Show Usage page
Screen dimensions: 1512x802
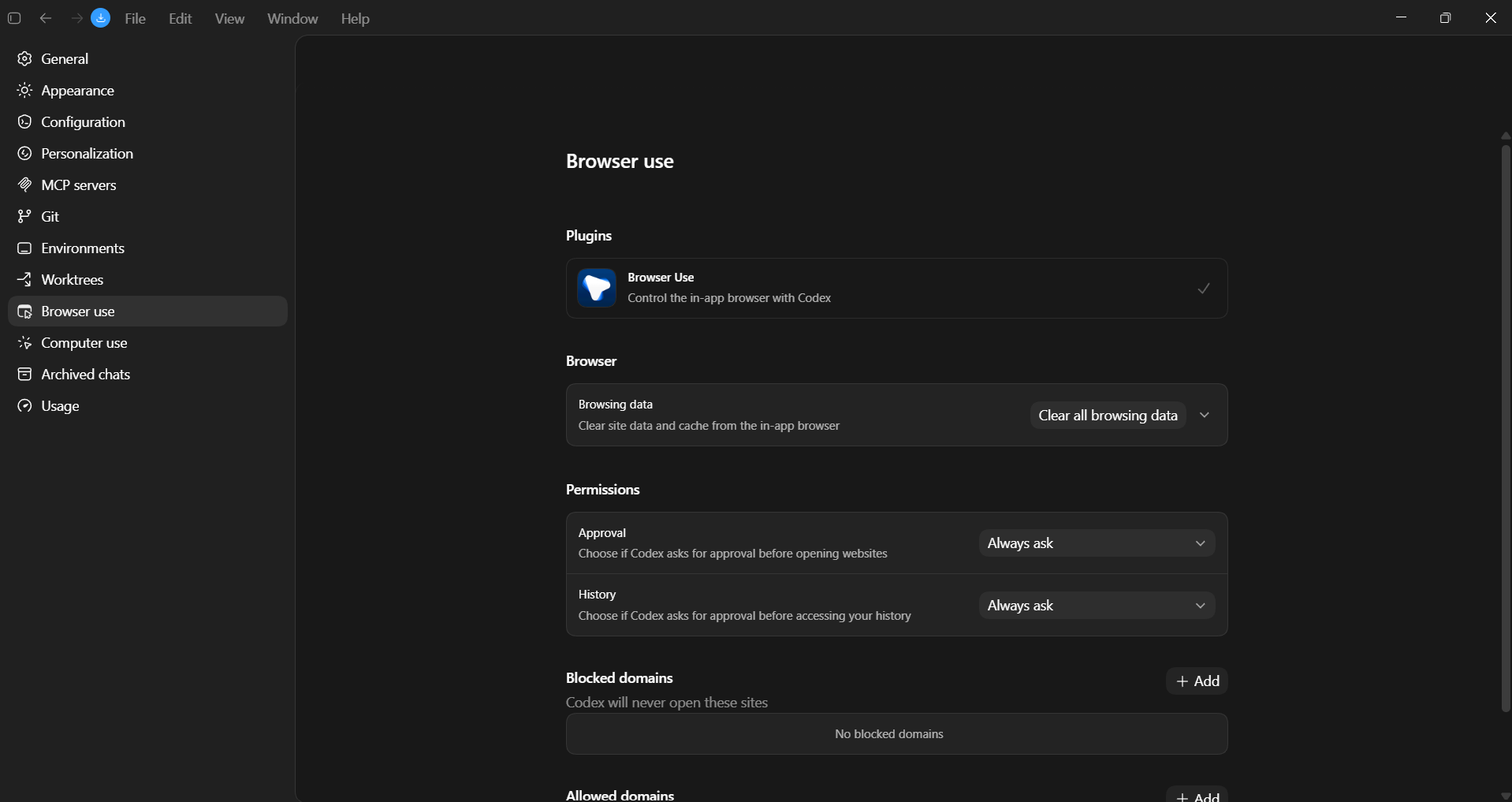point(147,406)
